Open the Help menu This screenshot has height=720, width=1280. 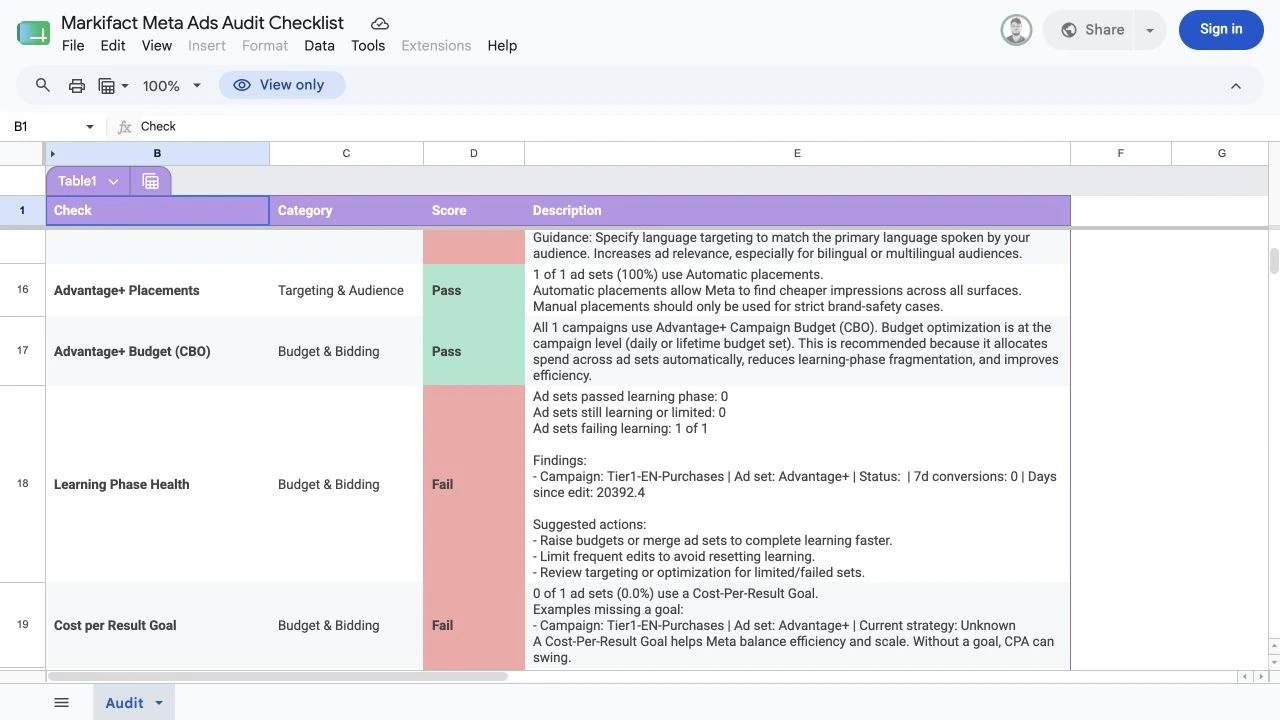(502, 46)
